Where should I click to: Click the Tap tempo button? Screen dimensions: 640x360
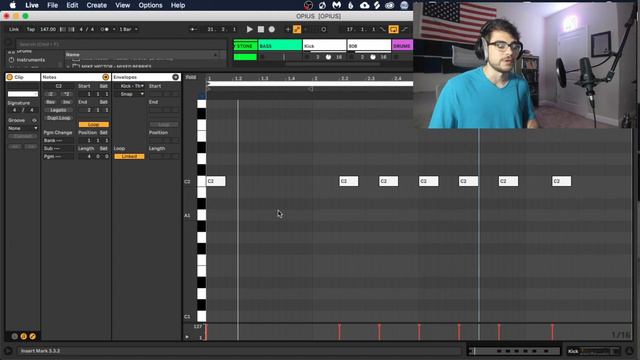pyautogui.click(x=31, y=29)
